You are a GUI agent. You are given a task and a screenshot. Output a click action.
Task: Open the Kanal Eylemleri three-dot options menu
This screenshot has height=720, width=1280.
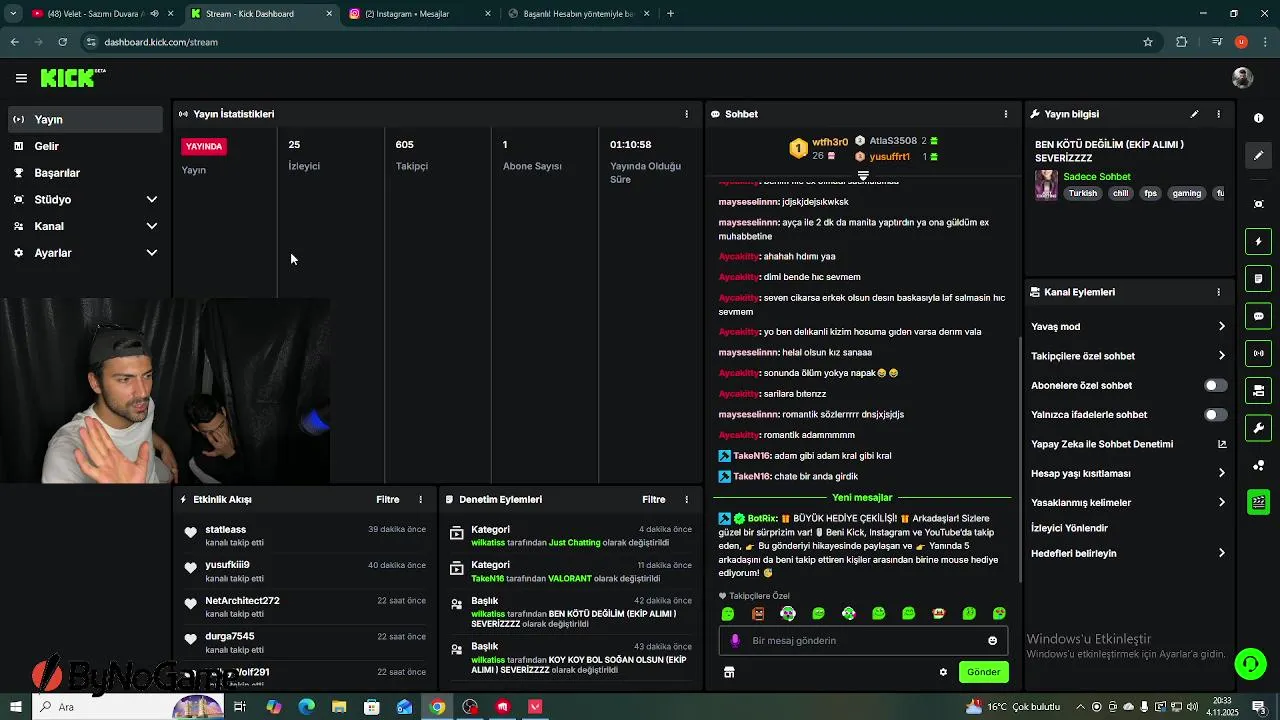coord(1218,292)
